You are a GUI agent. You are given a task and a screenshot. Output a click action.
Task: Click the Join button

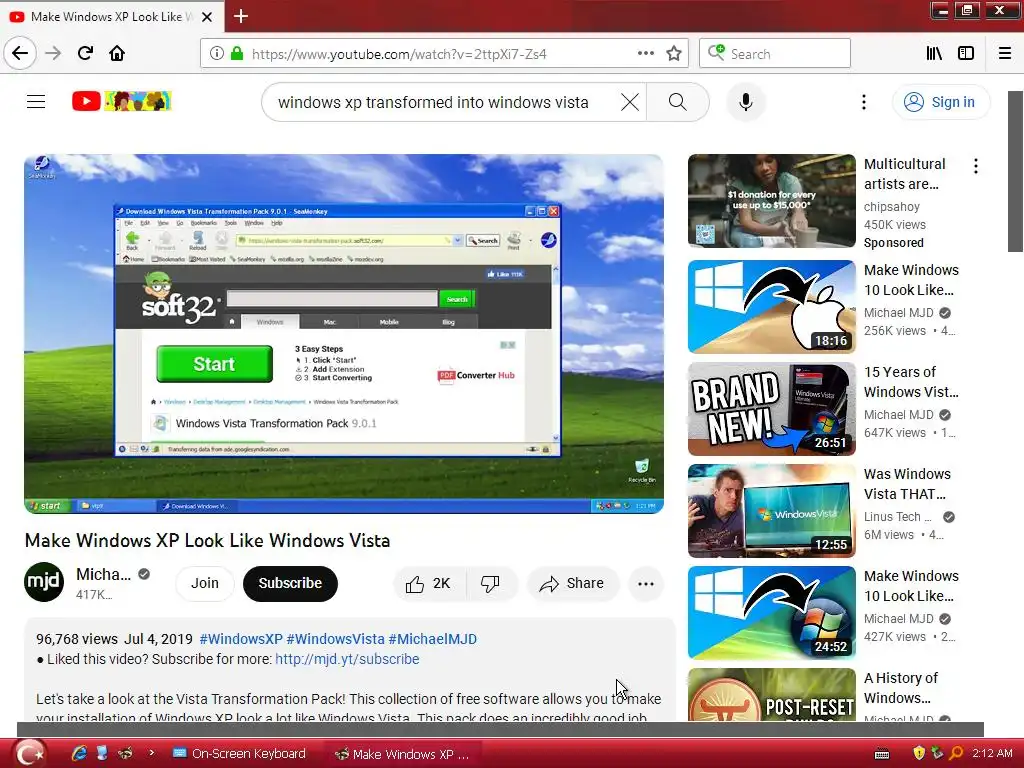tap(204, 583)
